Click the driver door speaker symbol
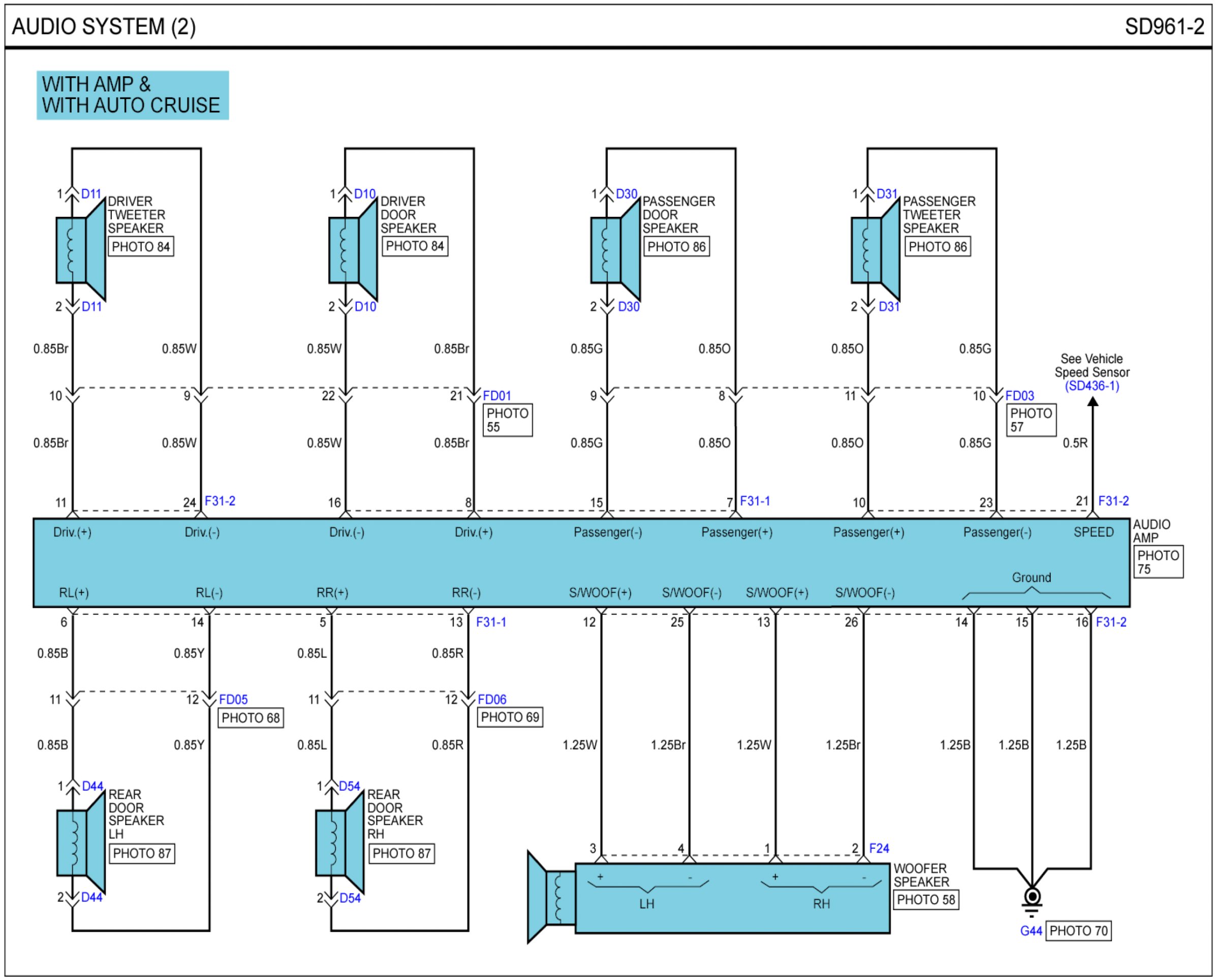The image size is (1218, 980). pos(354,249)
